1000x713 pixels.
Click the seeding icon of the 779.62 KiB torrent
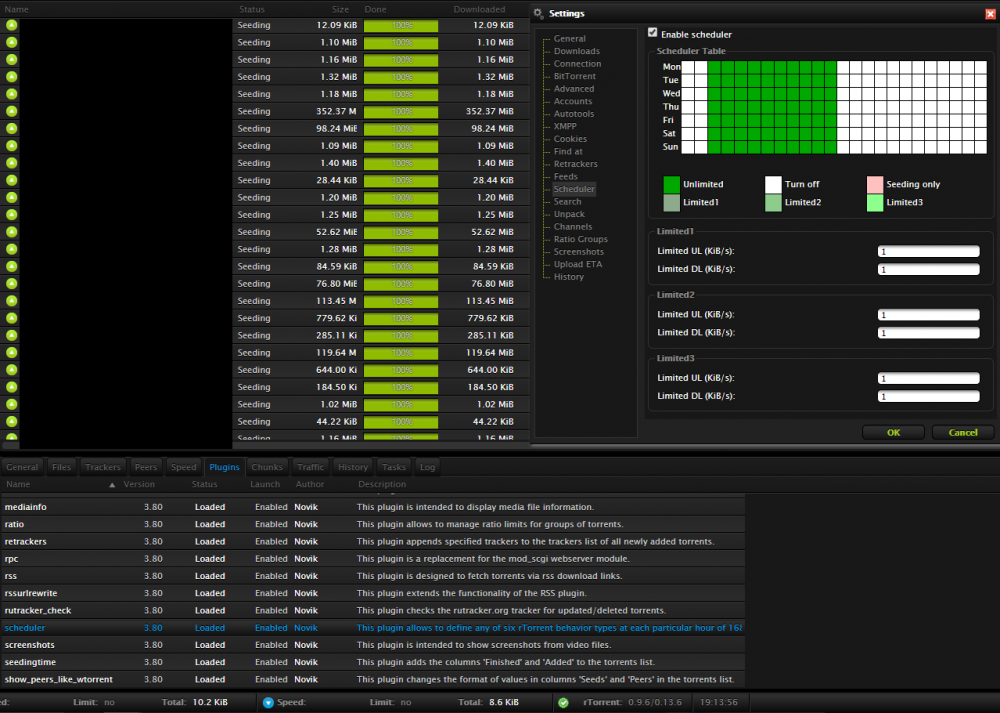tap(11, 318)
